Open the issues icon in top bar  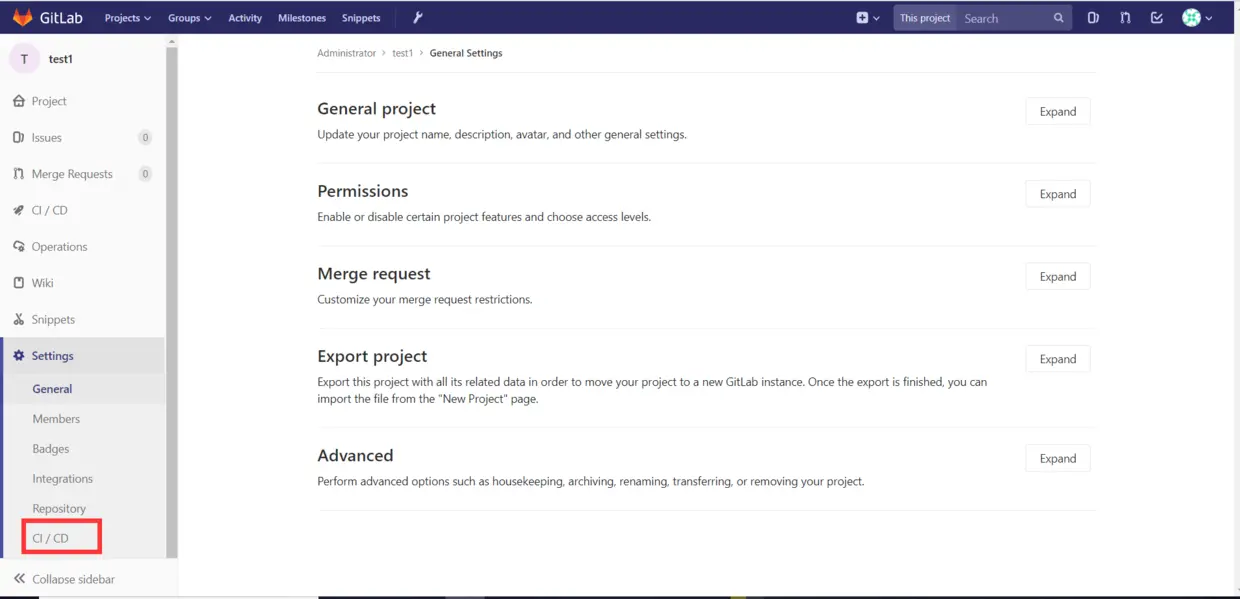pyautogui.click(x=1093, y=18)
